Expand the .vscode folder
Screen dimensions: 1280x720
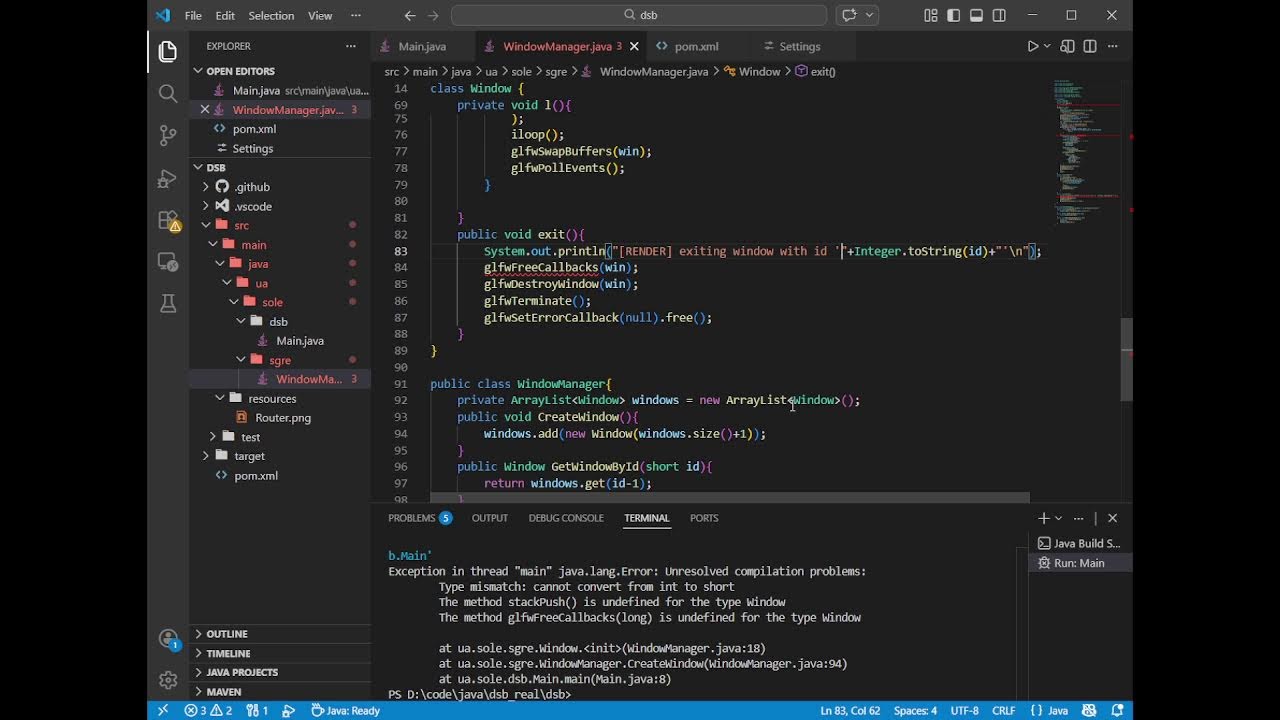pos(253,206)
